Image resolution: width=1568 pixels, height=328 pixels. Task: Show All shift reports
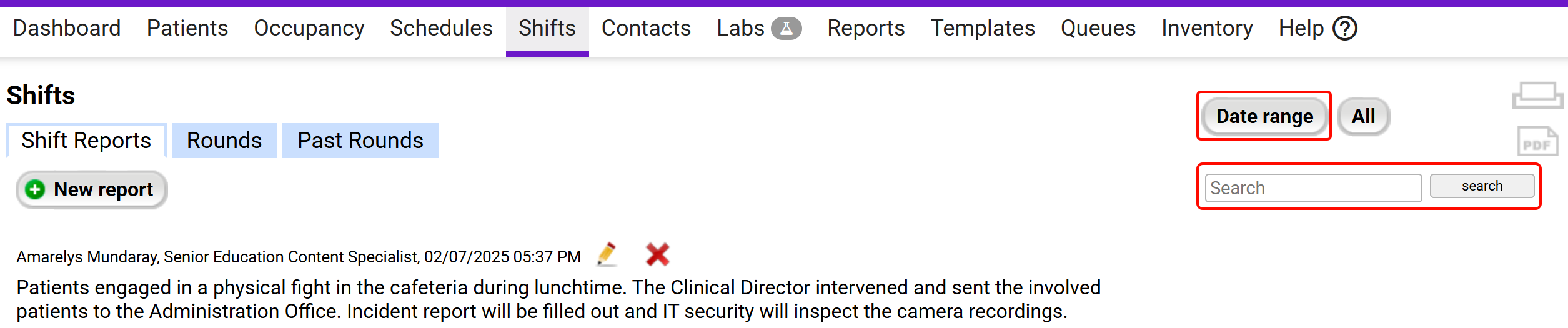[x=1363, y=117]
